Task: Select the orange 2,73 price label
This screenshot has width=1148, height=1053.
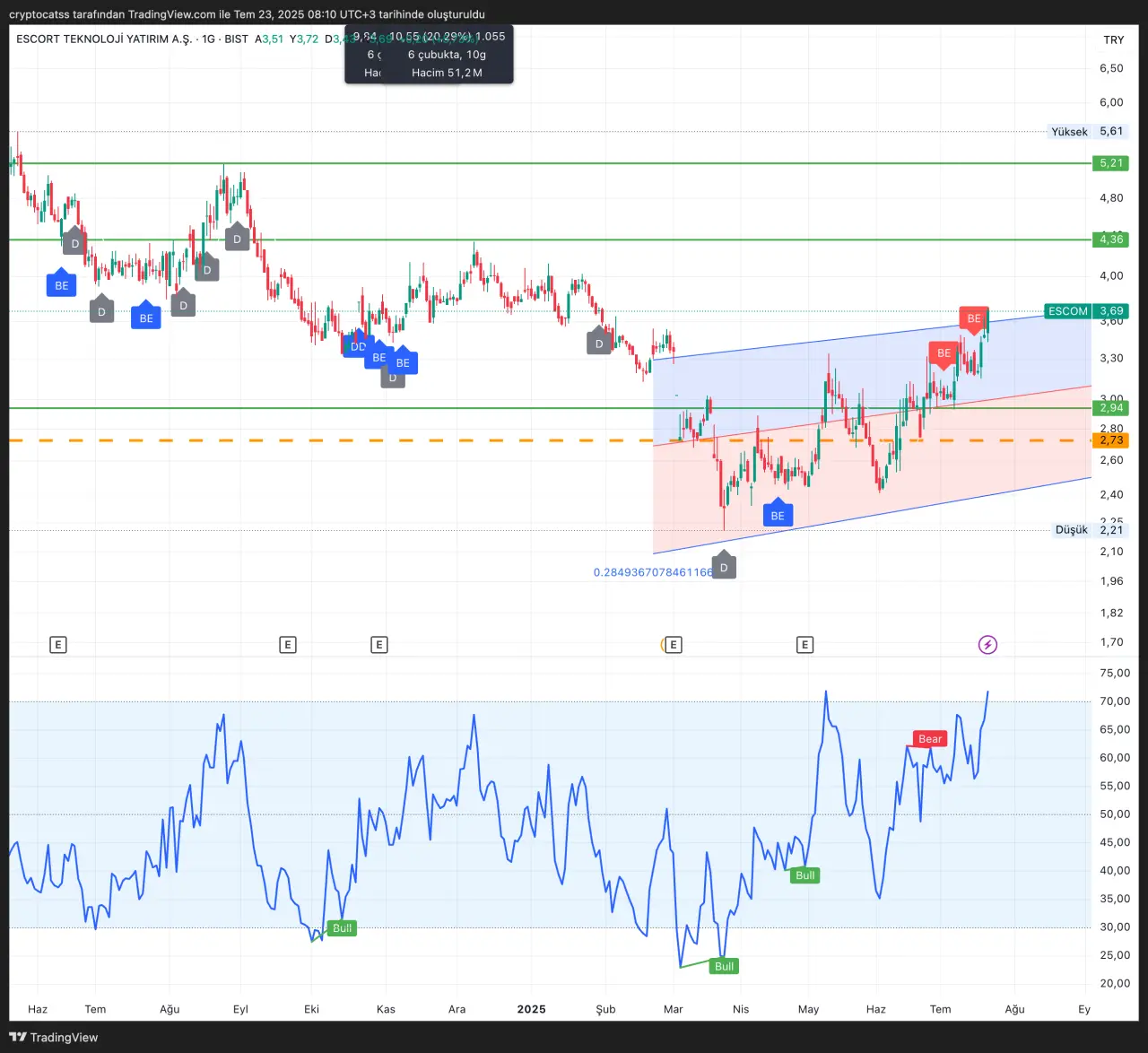Action: 1111,440
